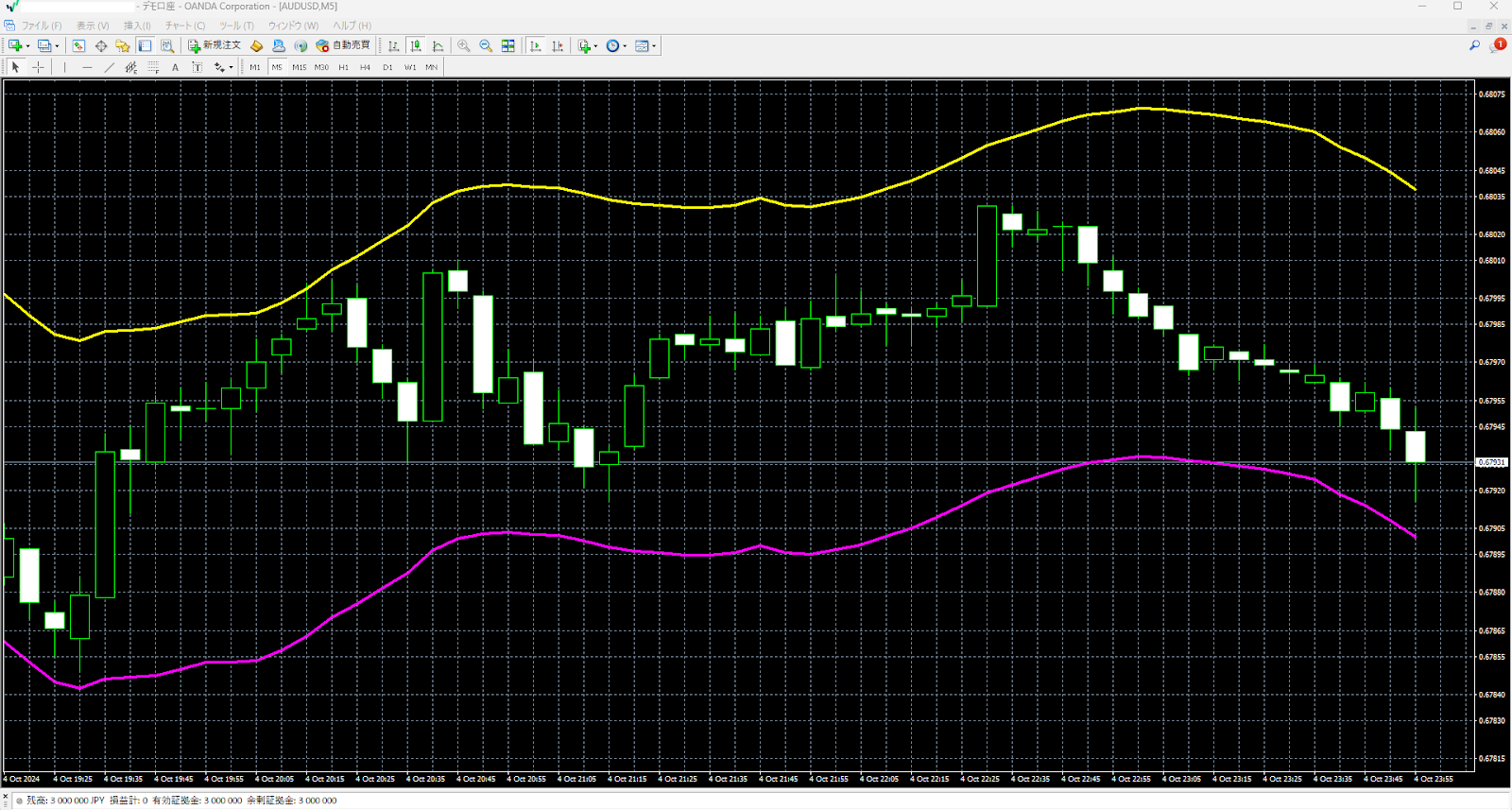Viewport: 1512px width, 810px height.
Task: Switch timeframe to M30
Action: [x=321, y=67]
